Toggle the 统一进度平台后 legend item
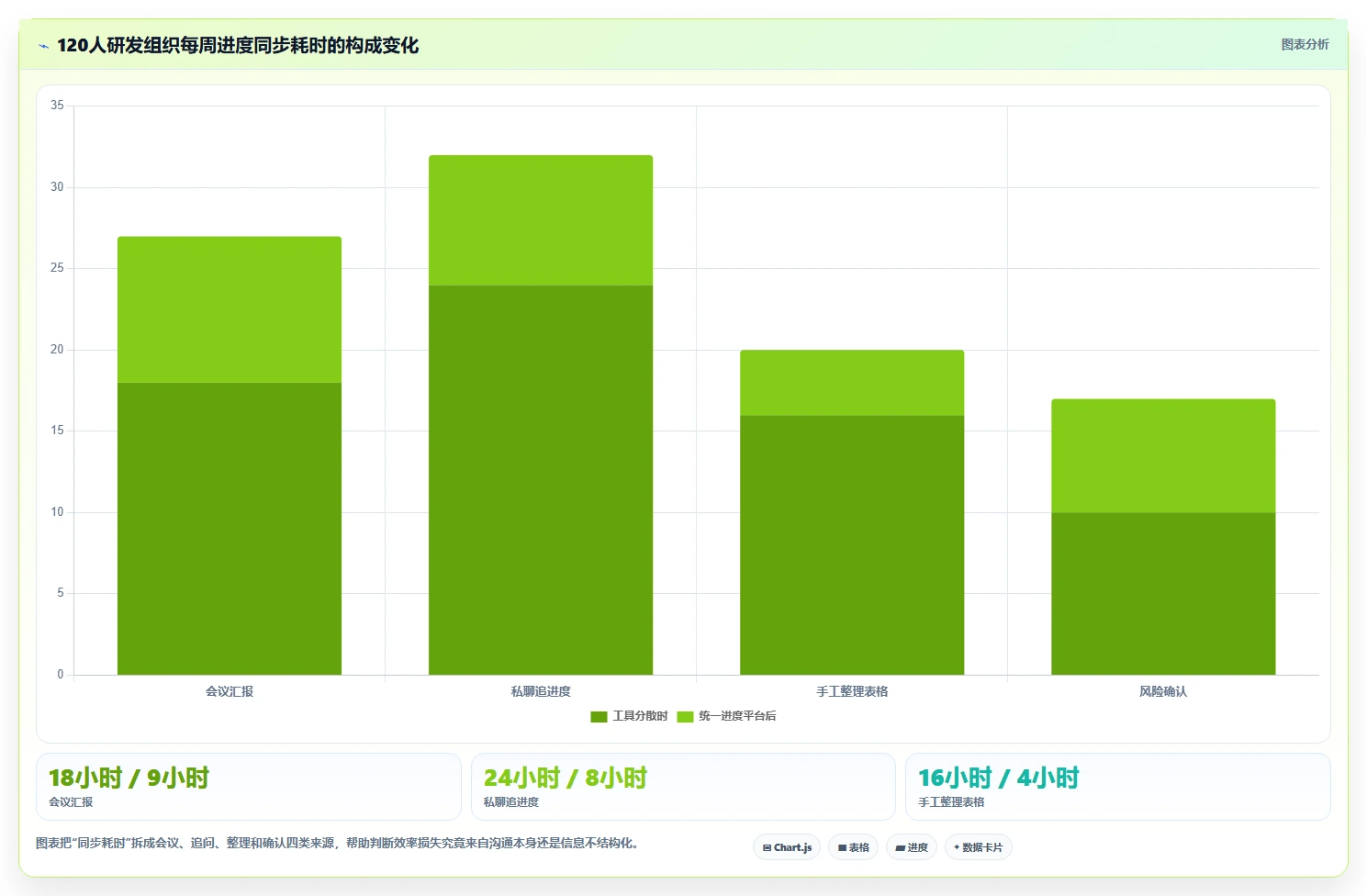 coord(726,716)
